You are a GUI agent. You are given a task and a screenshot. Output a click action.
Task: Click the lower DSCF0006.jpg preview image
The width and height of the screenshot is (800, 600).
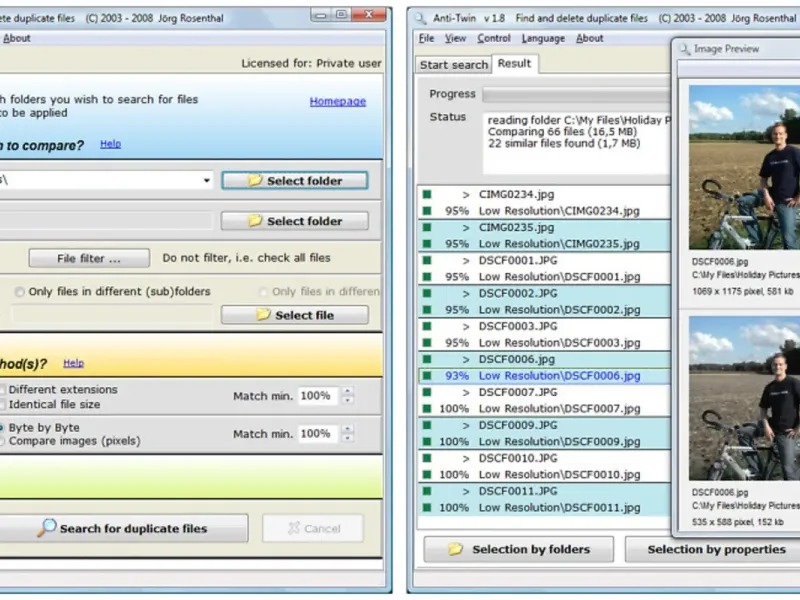pyautogui.click(x=744, y=398)
